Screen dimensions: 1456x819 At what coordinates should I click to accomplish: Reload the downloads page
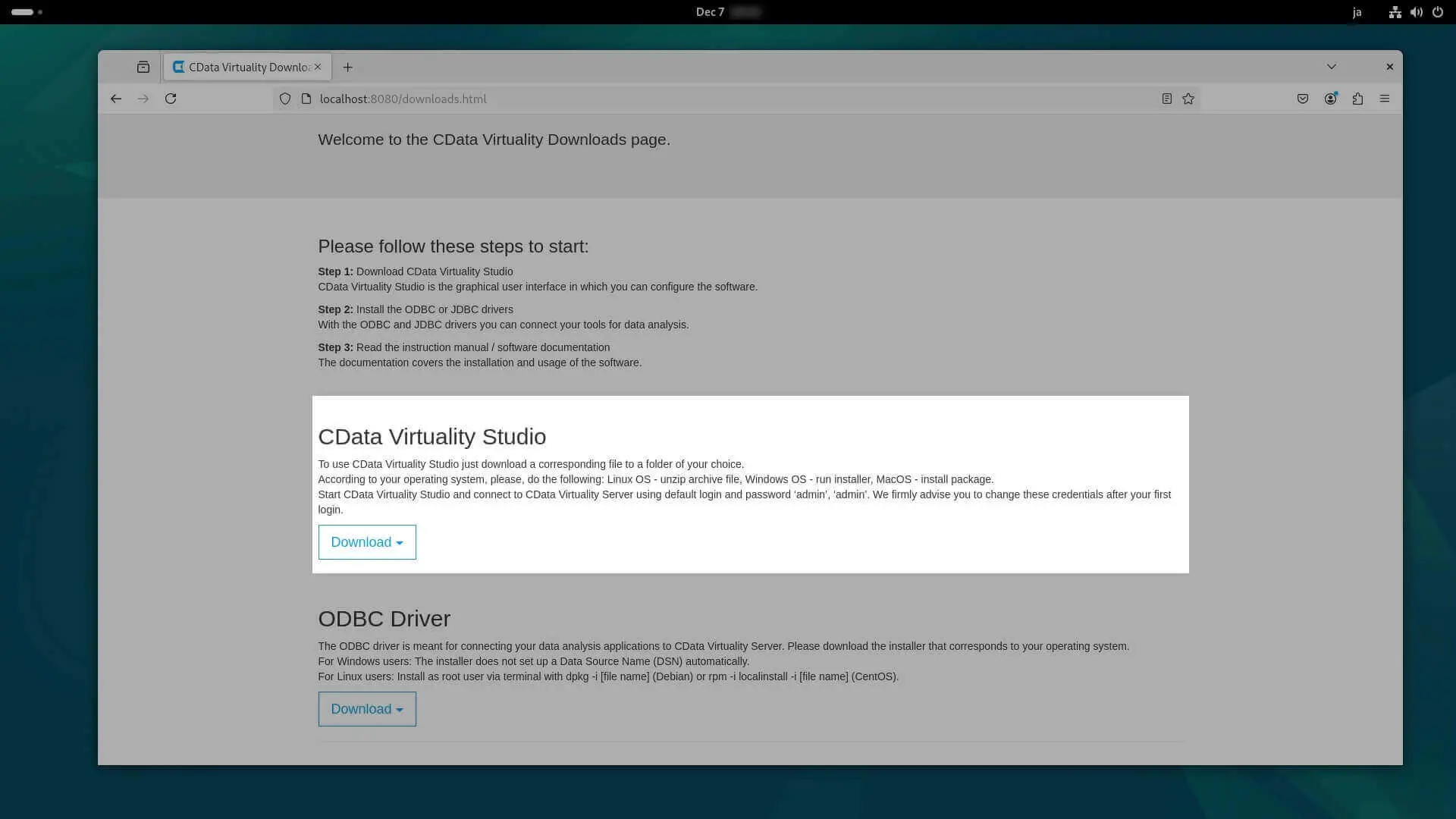171,99
